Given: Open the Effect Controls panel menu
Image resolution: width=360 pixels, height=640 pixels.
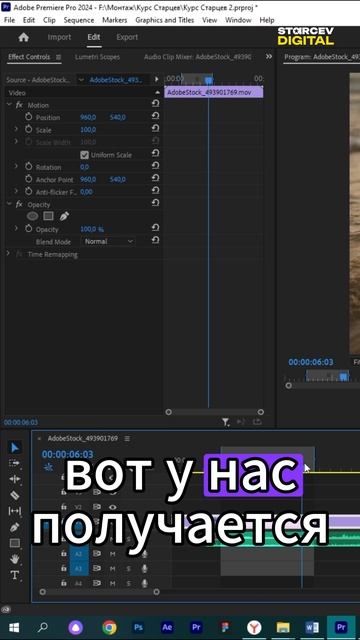Looking at the screenshot, I should coord(58,57).
